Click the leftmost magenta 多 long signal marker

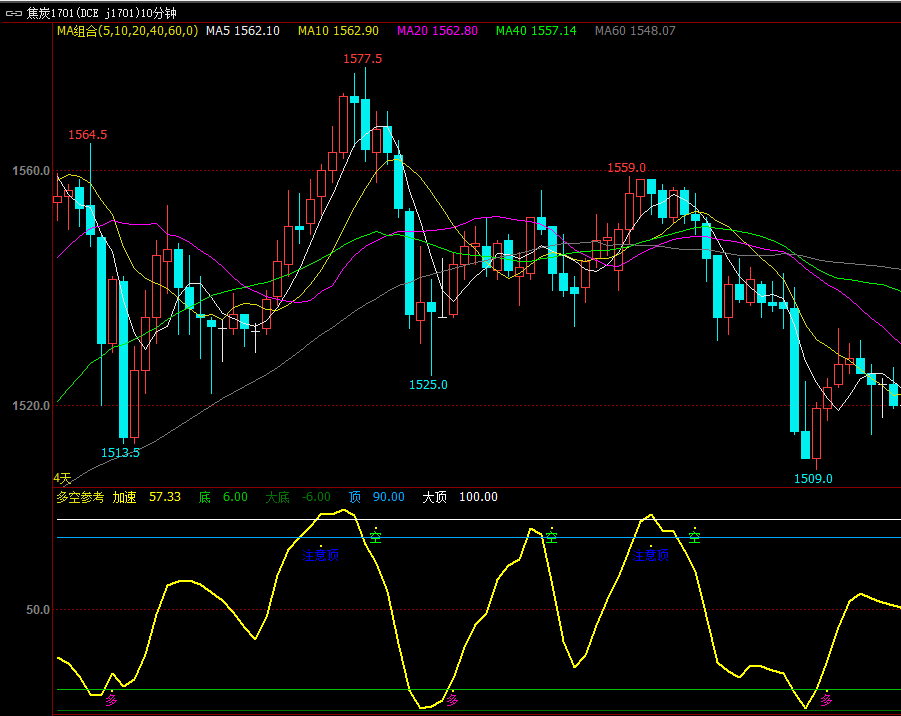(x=112, y=700)
